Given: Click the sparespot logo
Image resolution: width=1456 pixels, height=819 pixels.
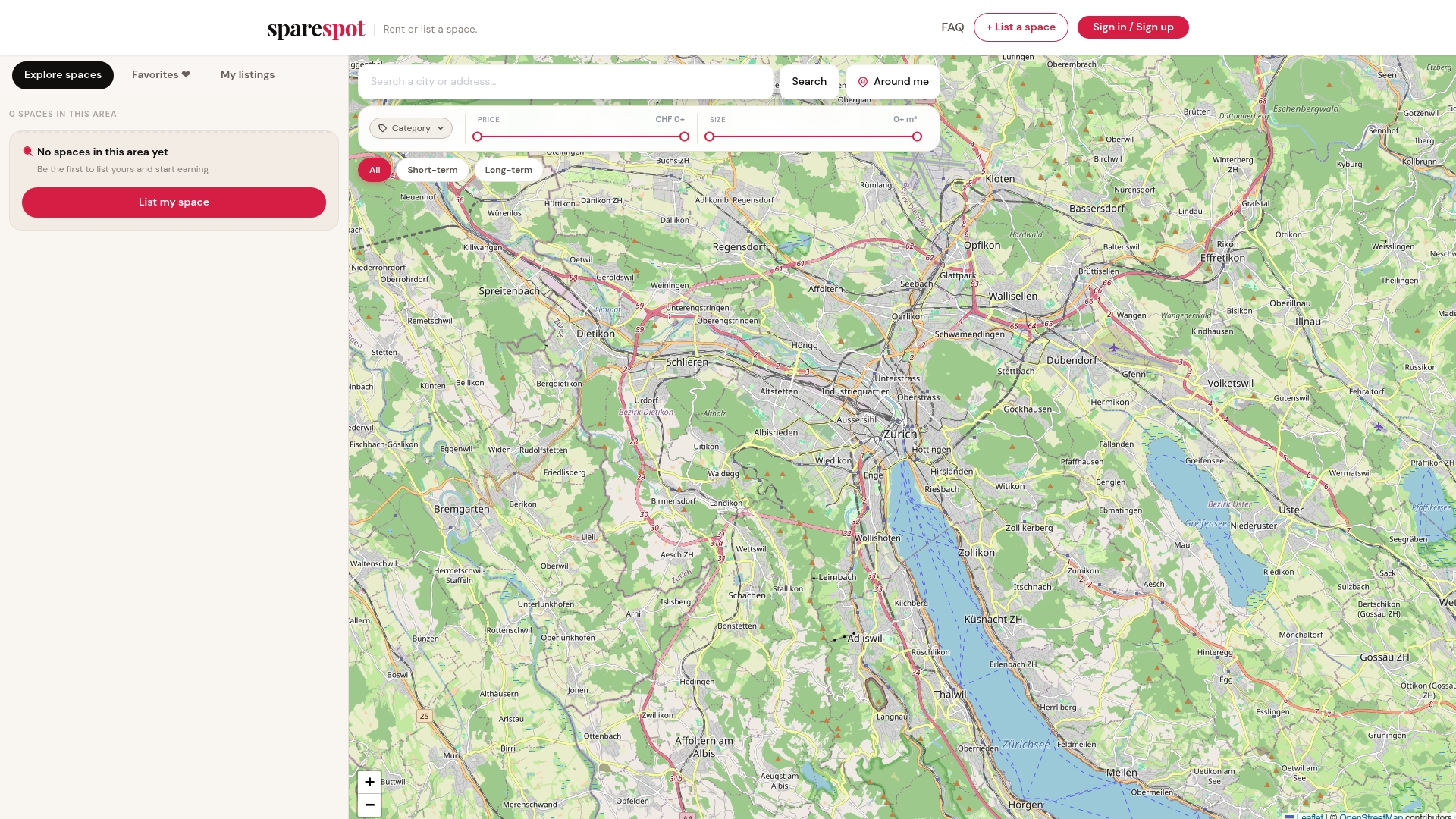Looking at the screenshot, I should pyautogui.click(x=315, y=29).
